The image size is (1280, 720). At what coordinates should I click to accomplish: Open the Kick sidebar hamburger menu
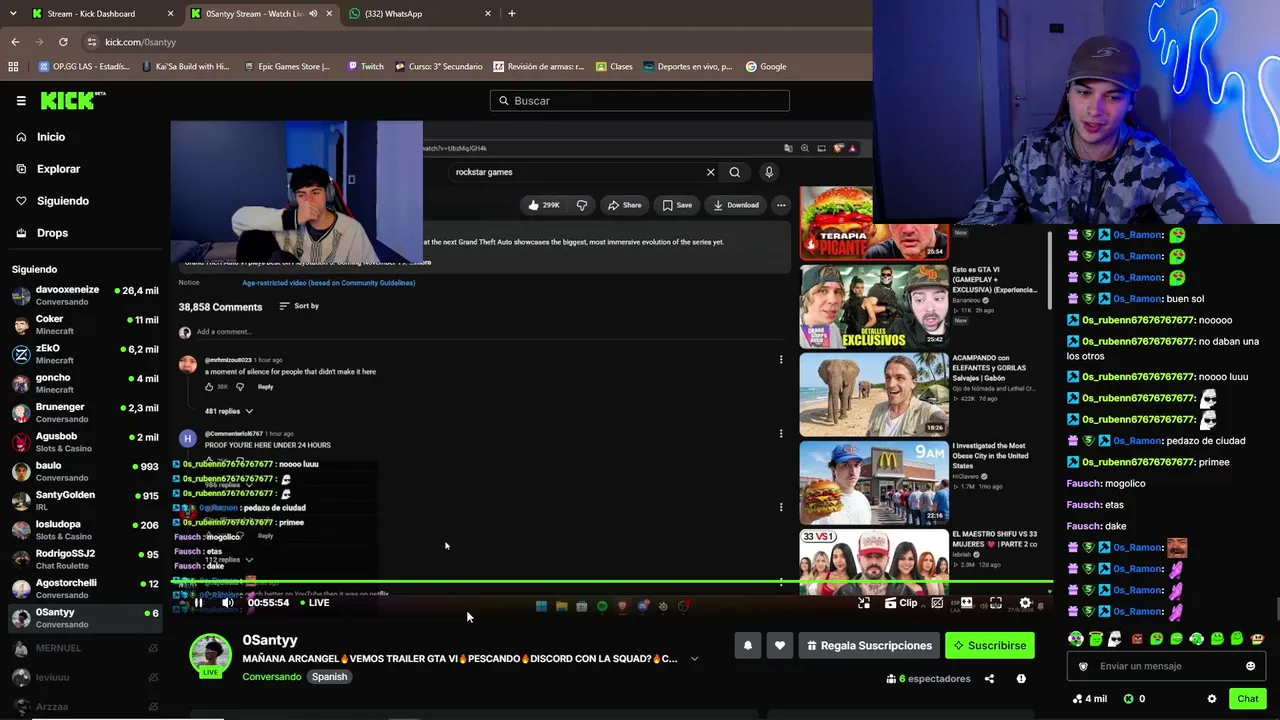coord(21,100)
